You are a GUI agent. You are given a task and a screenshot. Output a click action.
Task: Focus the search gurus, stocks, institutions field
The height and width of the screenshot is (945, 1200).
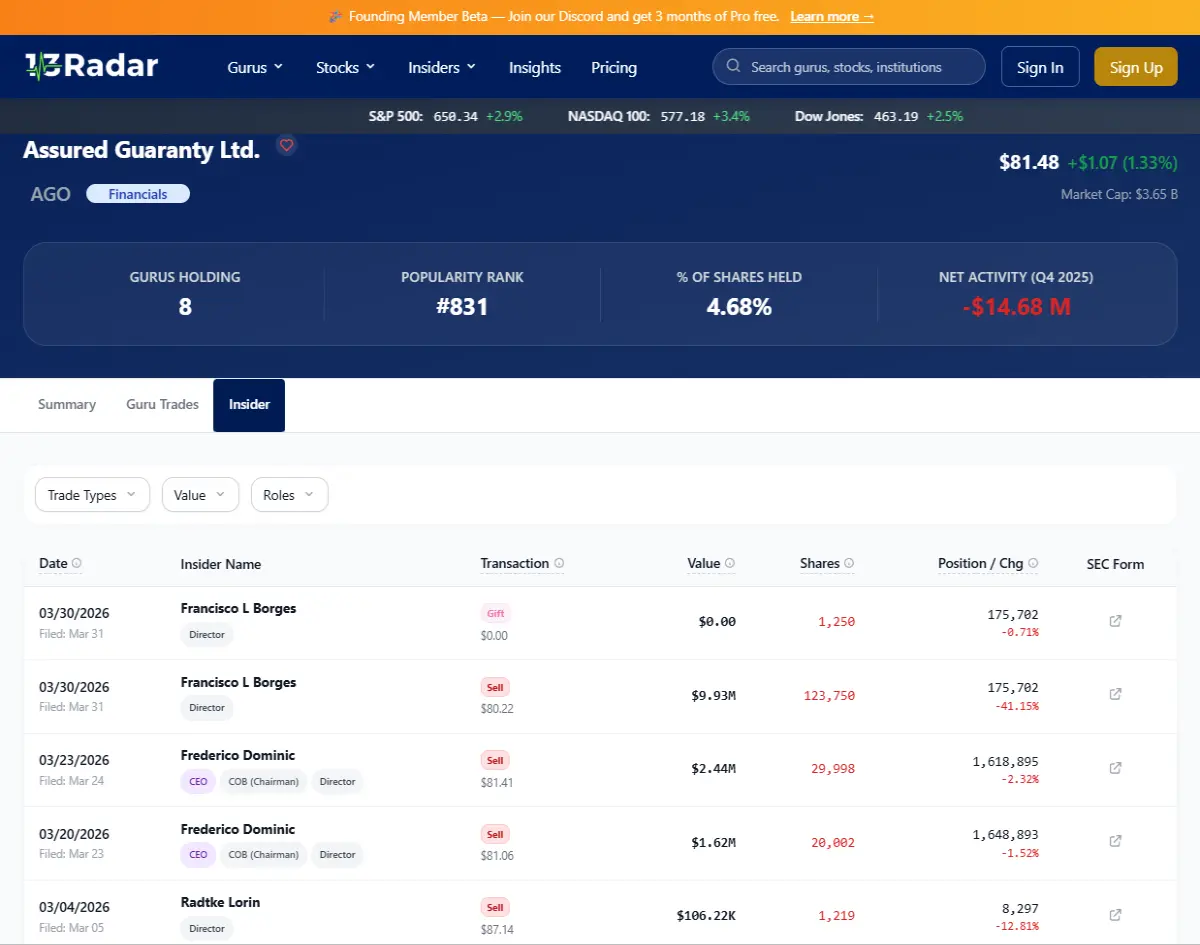pyautogui.click(x=849, y=67)
